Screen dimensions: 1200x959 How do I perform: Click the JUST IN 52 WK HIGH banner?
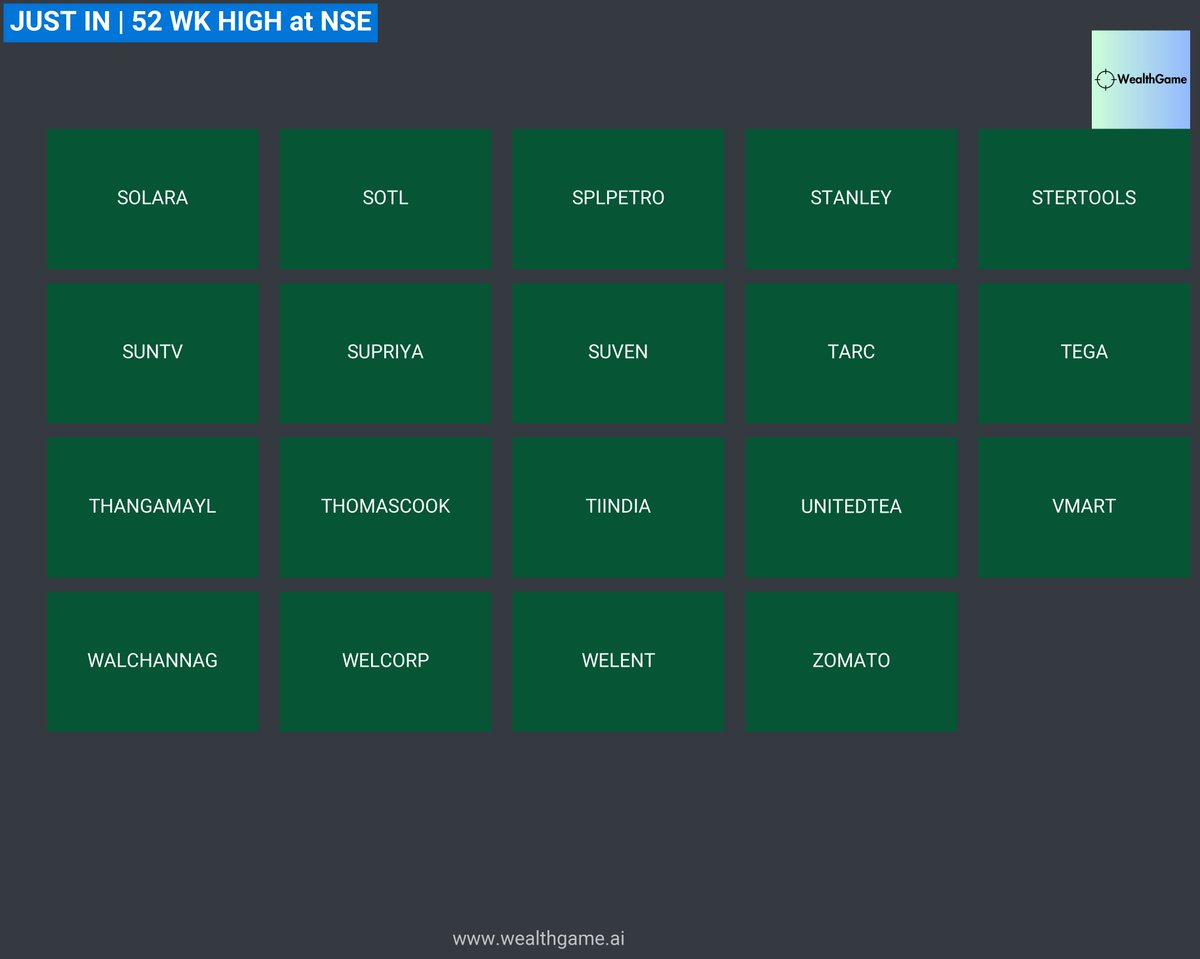tap(190, 22)
